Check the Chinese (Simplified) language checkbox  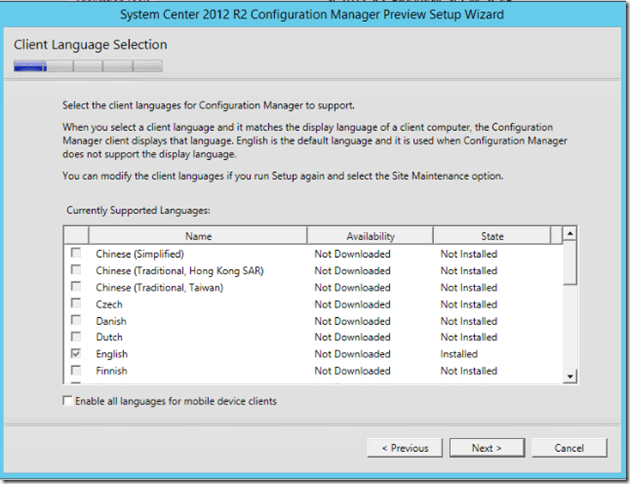coord(77,254)
